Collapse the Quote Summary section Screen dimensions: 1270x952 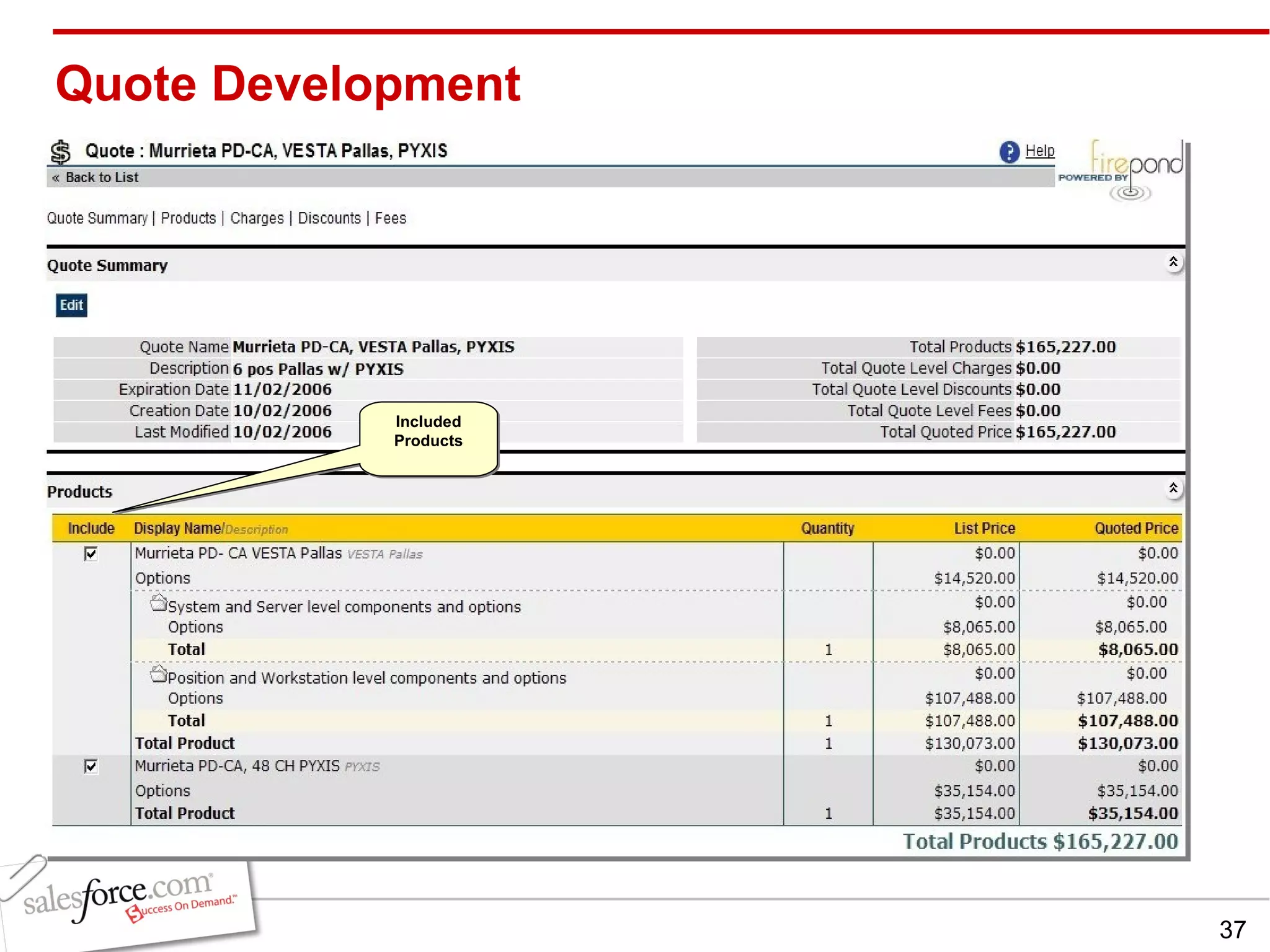point(1173,263)
